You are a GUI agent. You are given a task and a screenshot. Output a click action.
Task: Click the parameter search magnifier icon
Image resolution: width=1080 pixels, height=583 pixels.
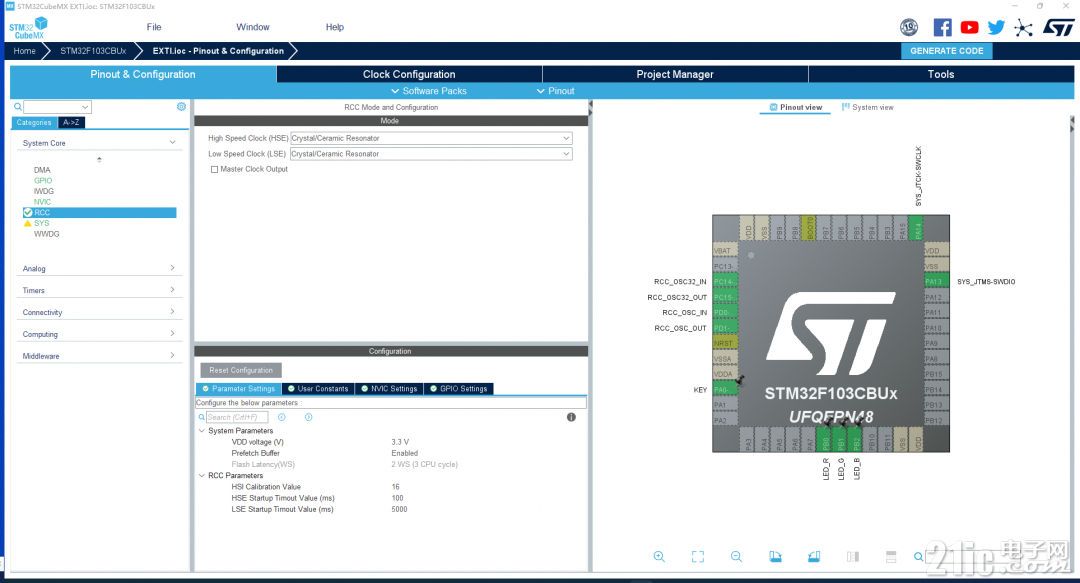pyautogui.click(x=202, y=417)
